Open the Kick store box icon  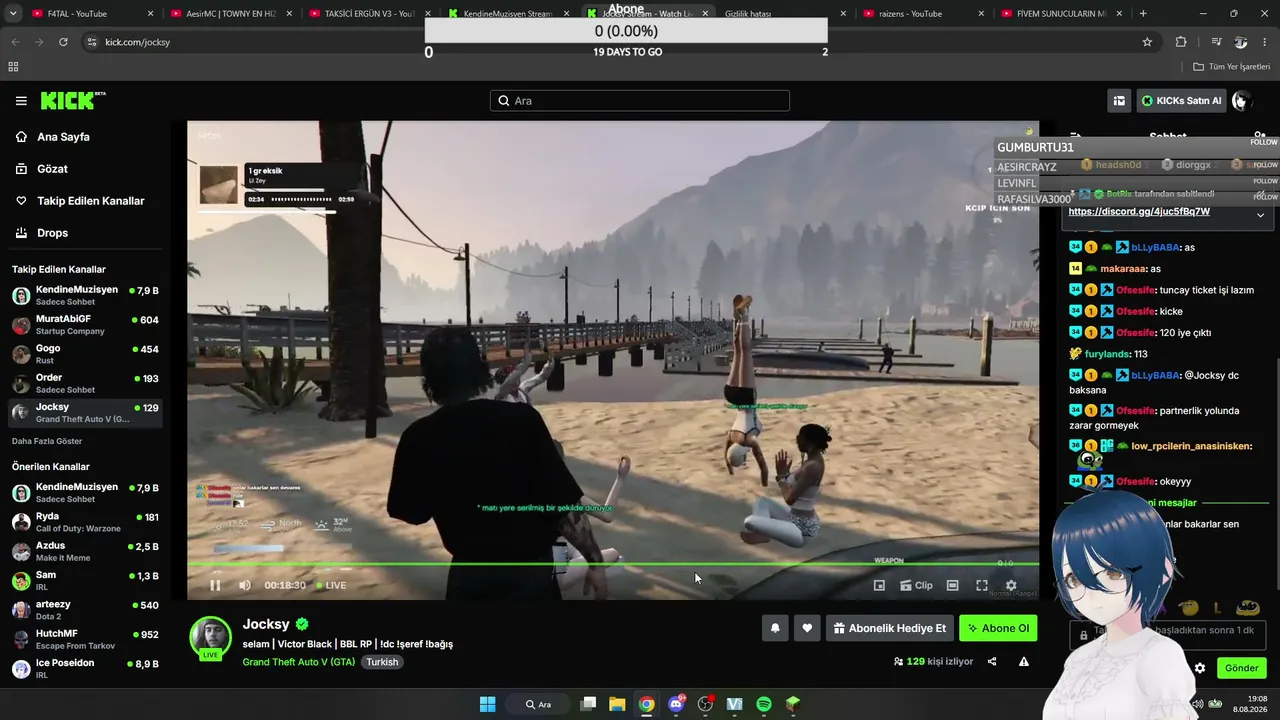tap(1119, 101)
